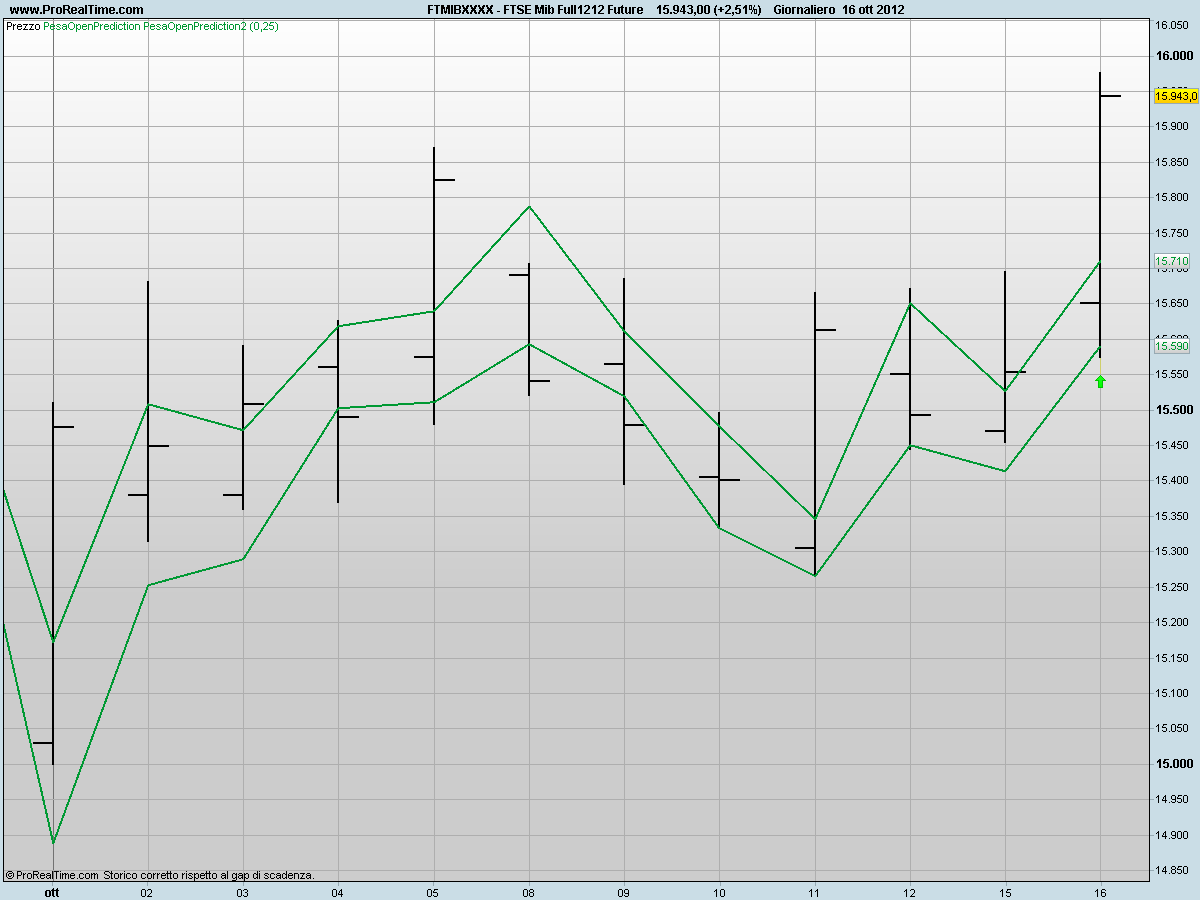Click the 15.800 price axis label
The image size is (1200, 900).
pos(1171,197)
